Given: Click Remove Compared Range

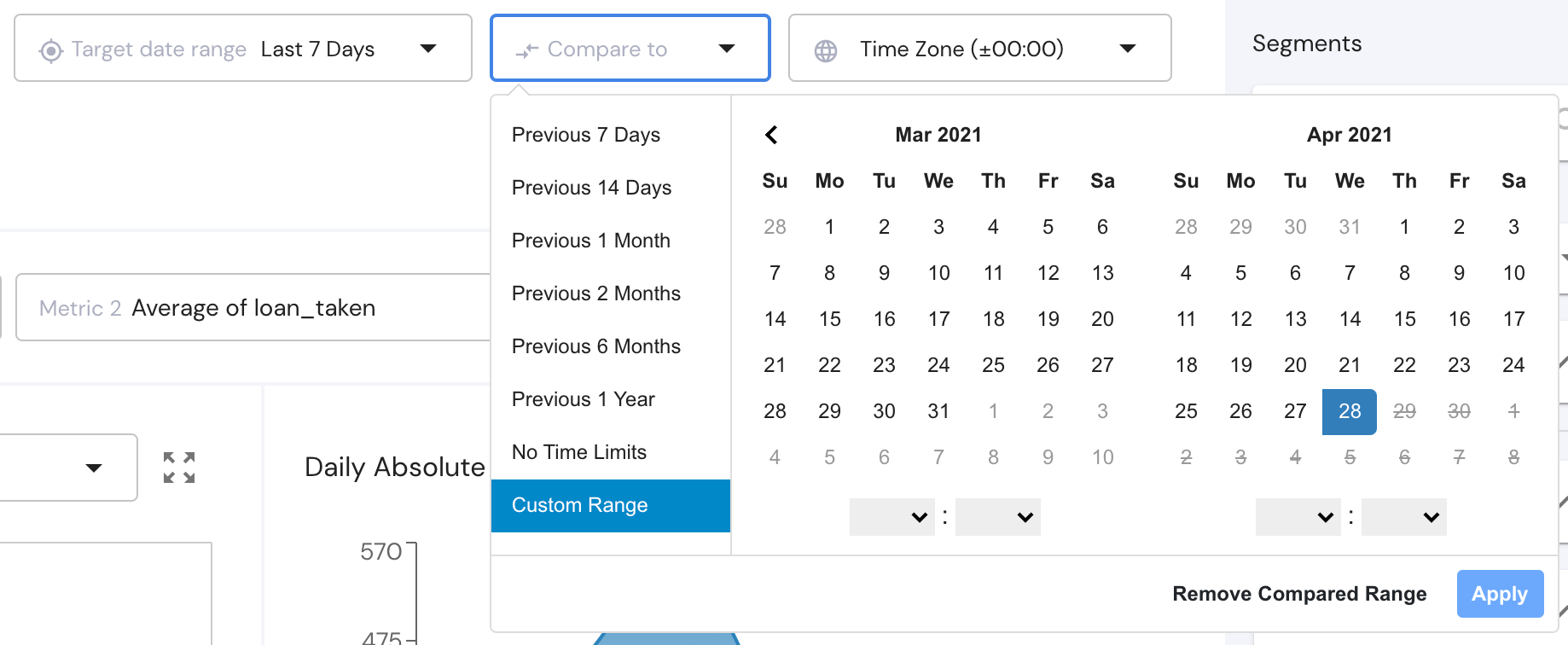Looking at the screenshot, I should 1299,594.
